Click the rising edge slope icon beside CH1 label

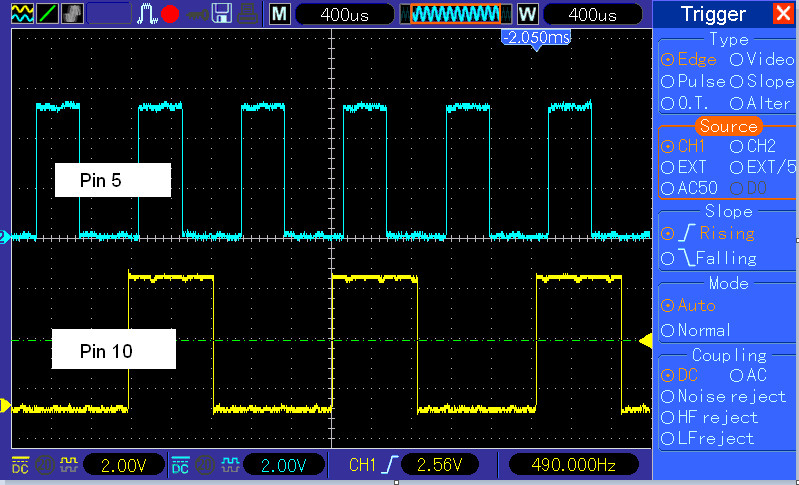tap(390, 465)
